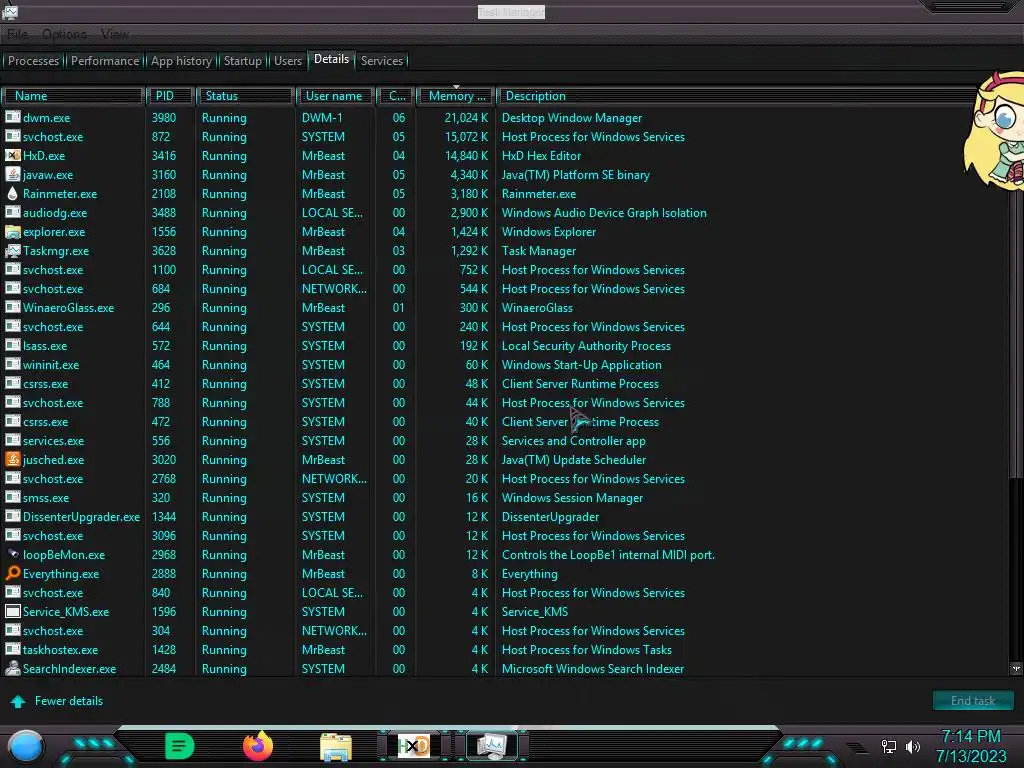Click the DissenterUpgrader.exe process icon

click(12, 516)
